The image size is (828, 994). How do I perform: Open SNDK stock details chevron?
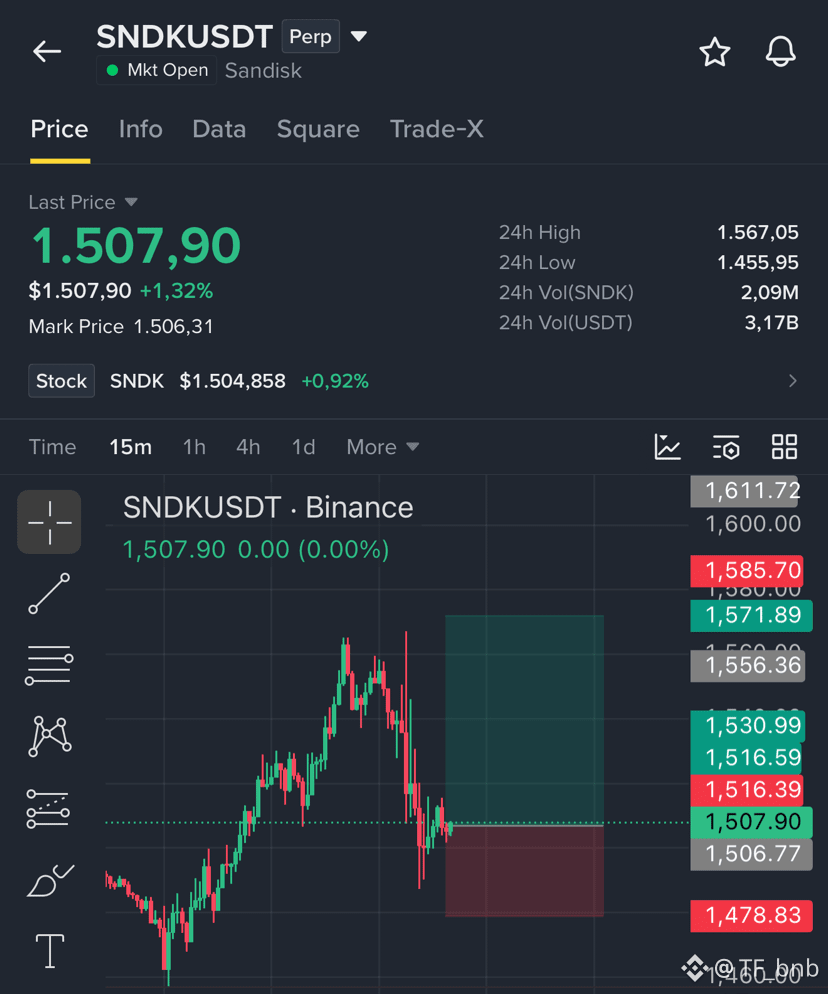(792, 380)
